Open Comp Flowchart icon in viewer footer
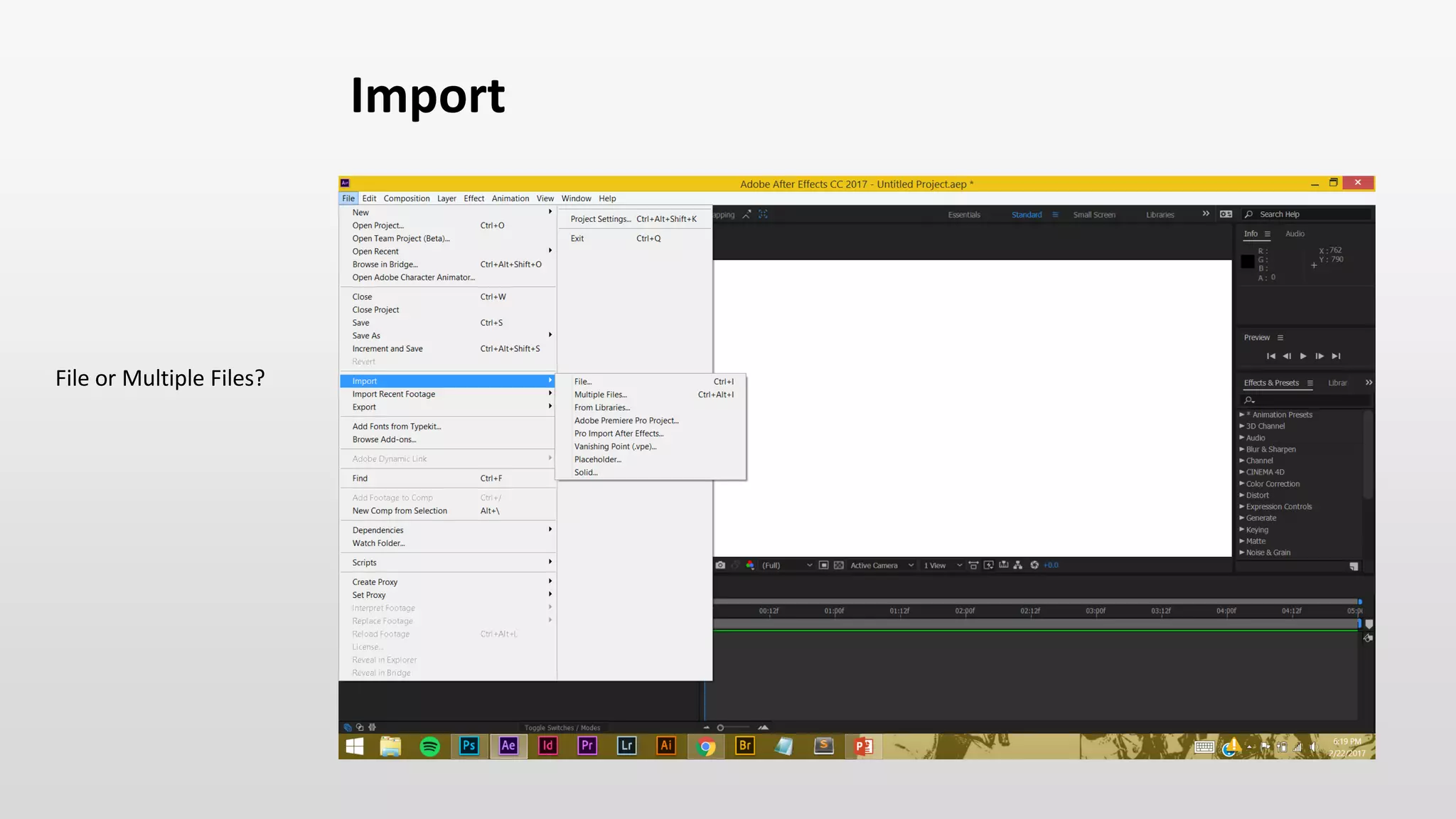 (x=1018, y=565)
